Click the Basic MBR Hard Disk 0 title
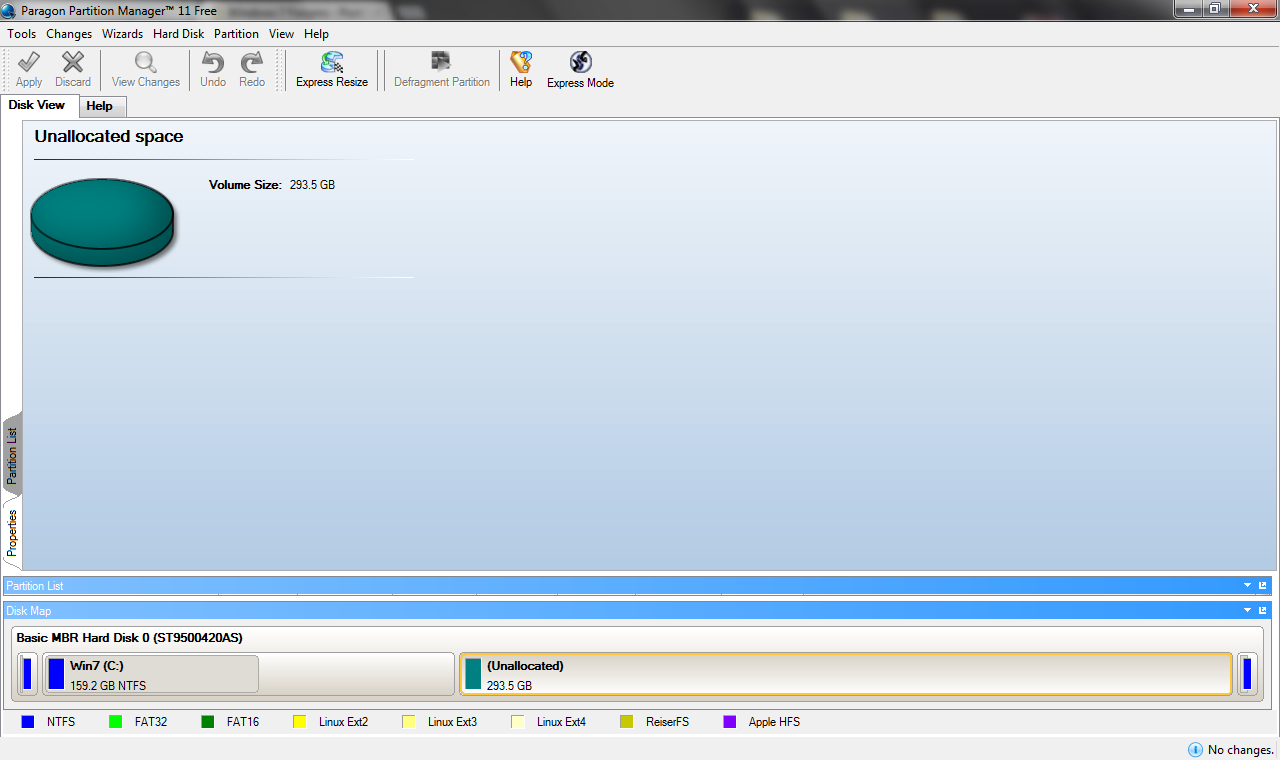Screen dimensions: 1280x760 pos(129,637)
